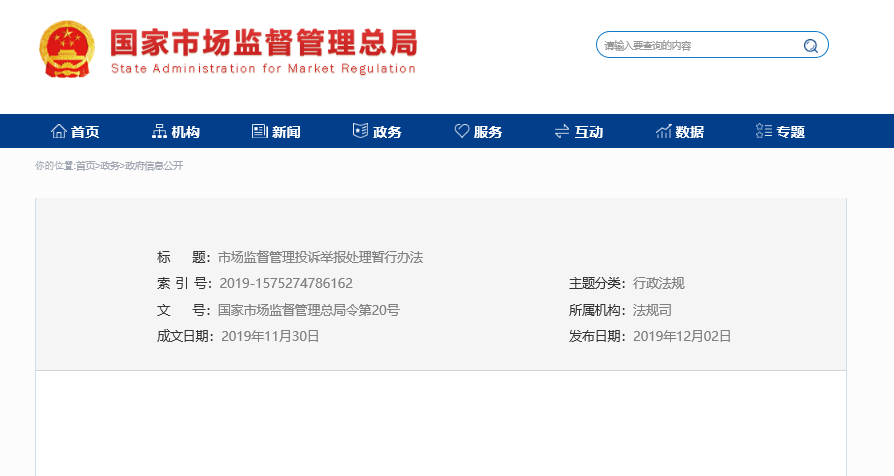The width and height of the screenshot is (894, 476).
Task: Click the heart icon beside 服务
Action: click(461, 131)
